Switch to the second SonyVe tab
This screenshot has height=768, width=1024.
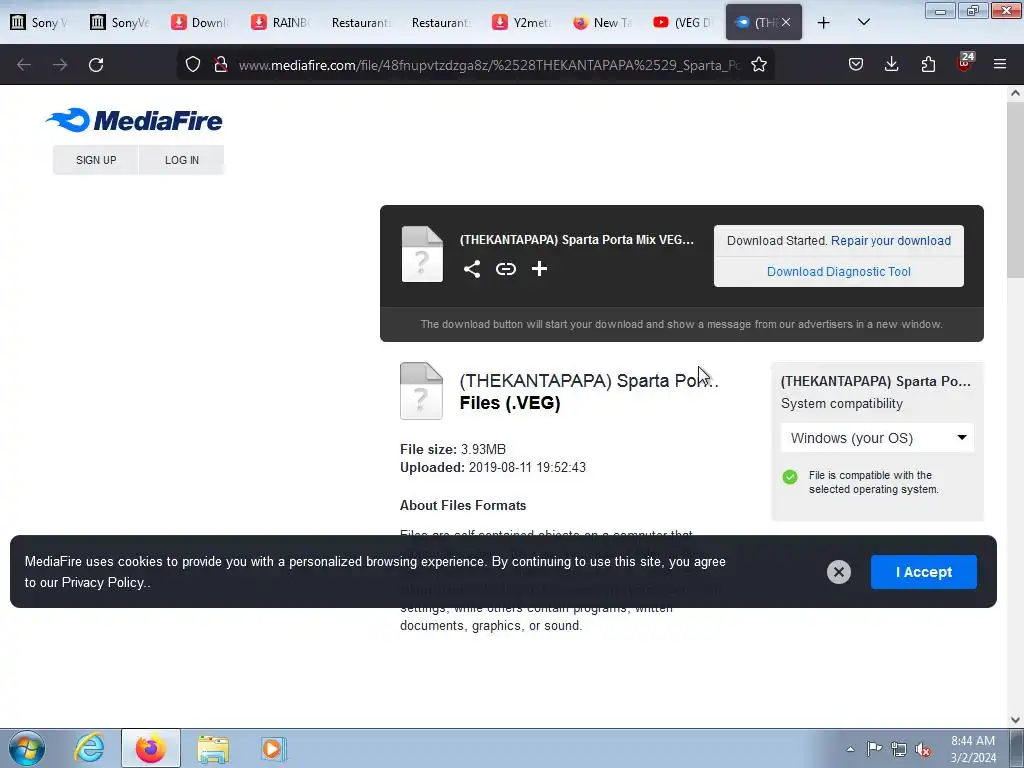tap(120, 23)
